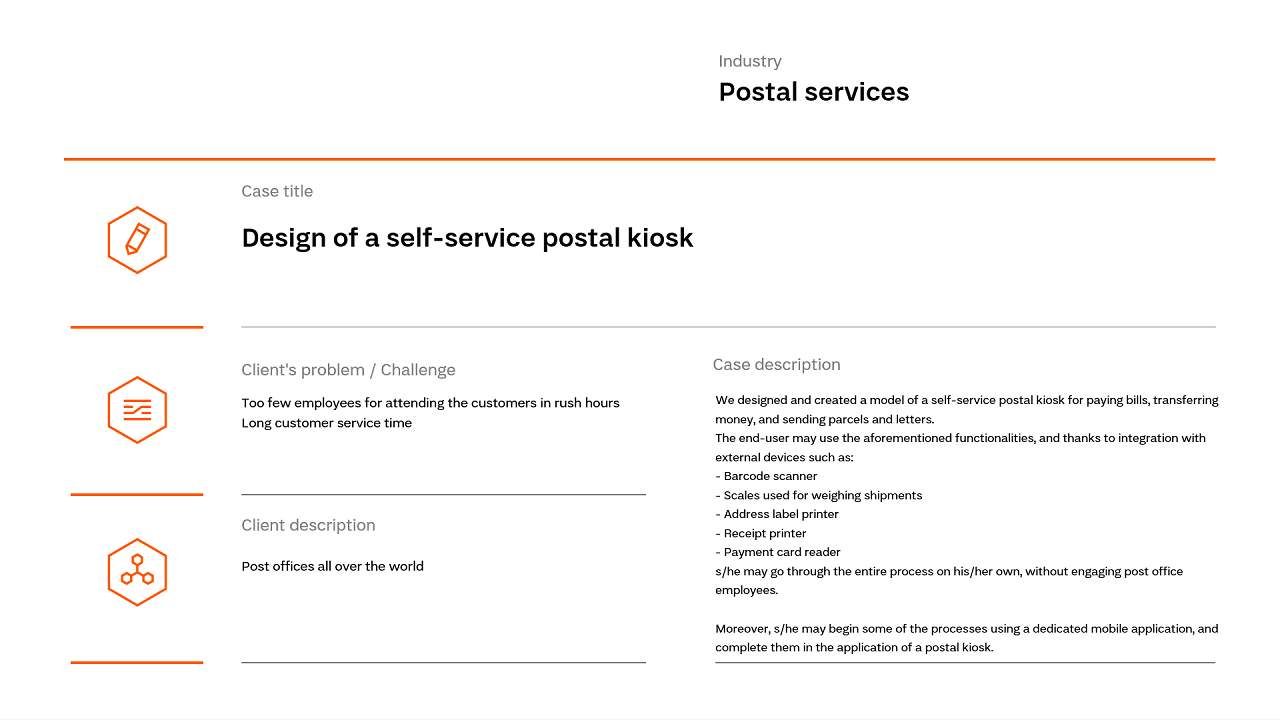This screenshot has height=720, width=1280.
Task: Select the 'Case title' label
Action: (277, 191)
